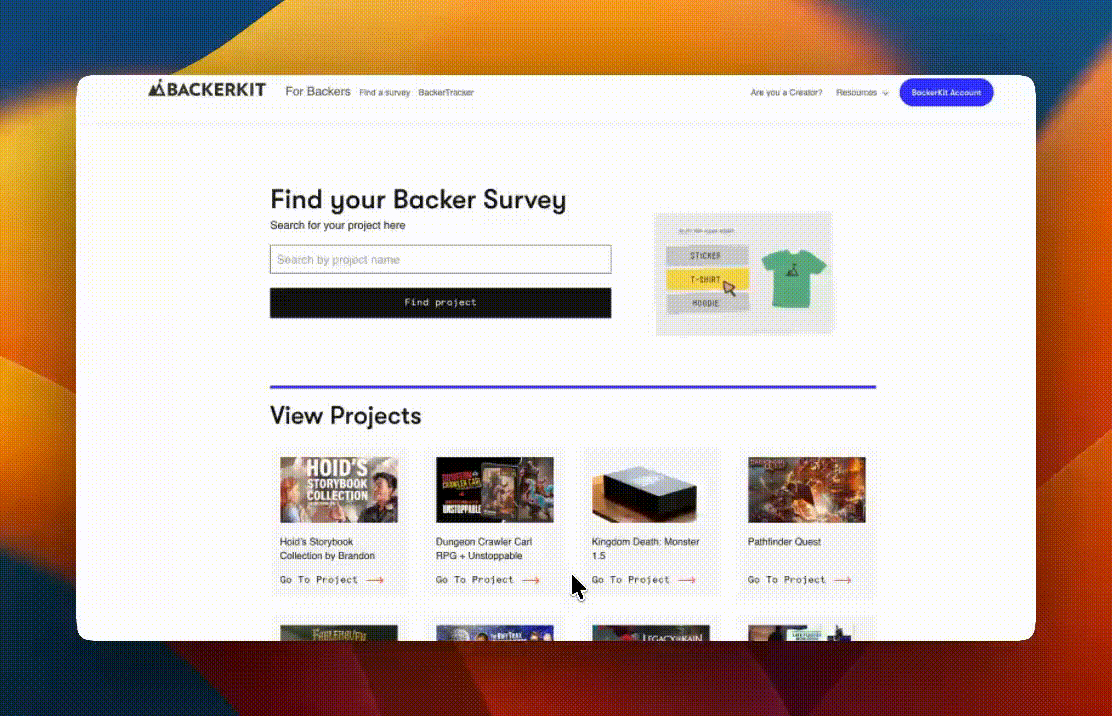The image size is (1112, 716).
Task: Go To Project link under Dungeon Crawler Carl
Action: pyautogui.click(x=488, y=580)
